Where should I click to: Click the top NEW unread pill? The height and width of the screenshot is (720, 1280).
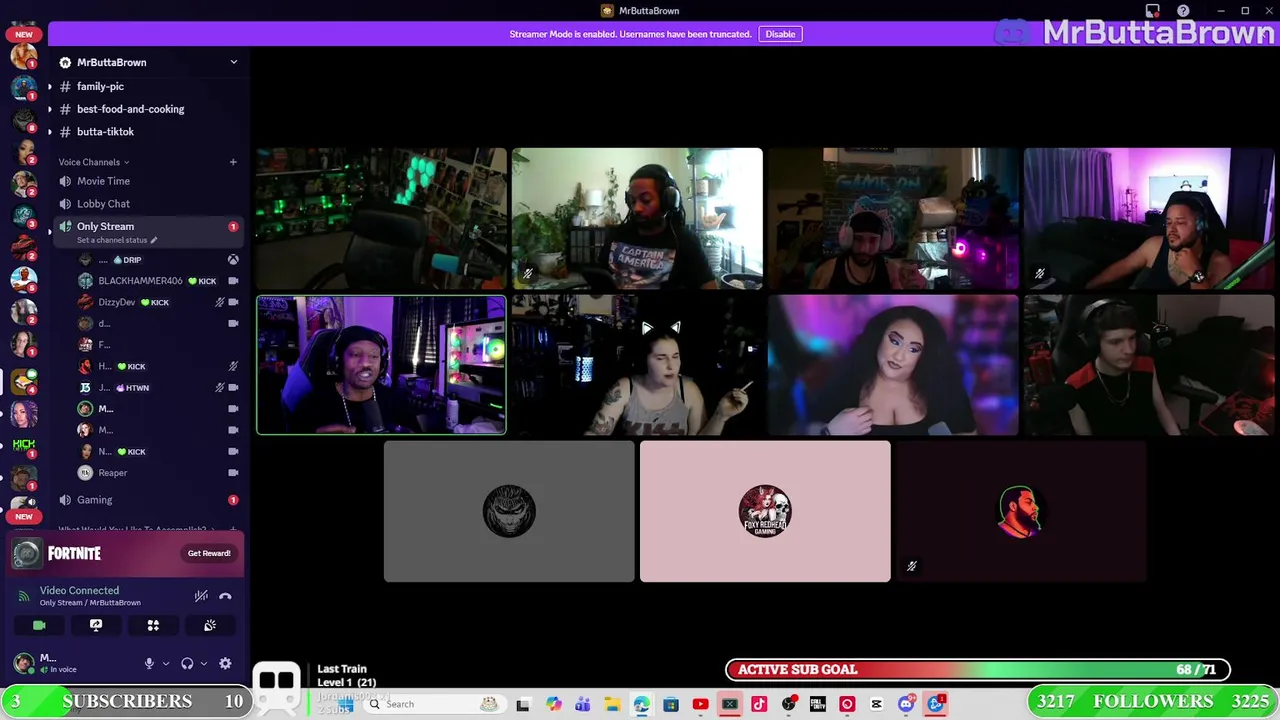coord(24,34)
